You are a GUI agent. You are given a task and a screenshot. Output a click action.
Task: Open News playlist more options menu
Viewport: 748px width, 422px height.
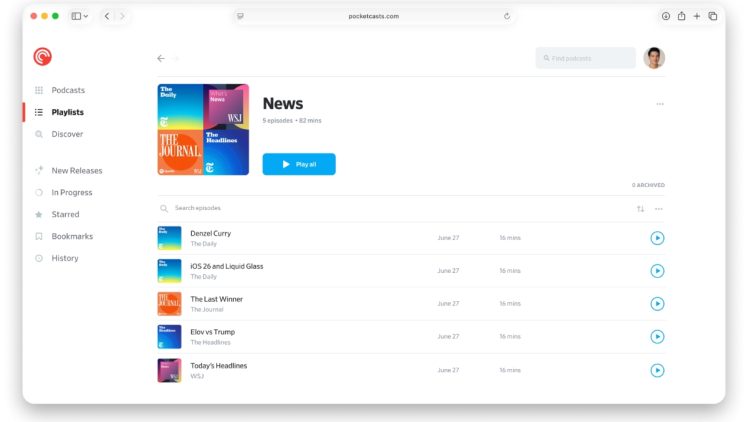pyautogui.click(x=659, y=104)
